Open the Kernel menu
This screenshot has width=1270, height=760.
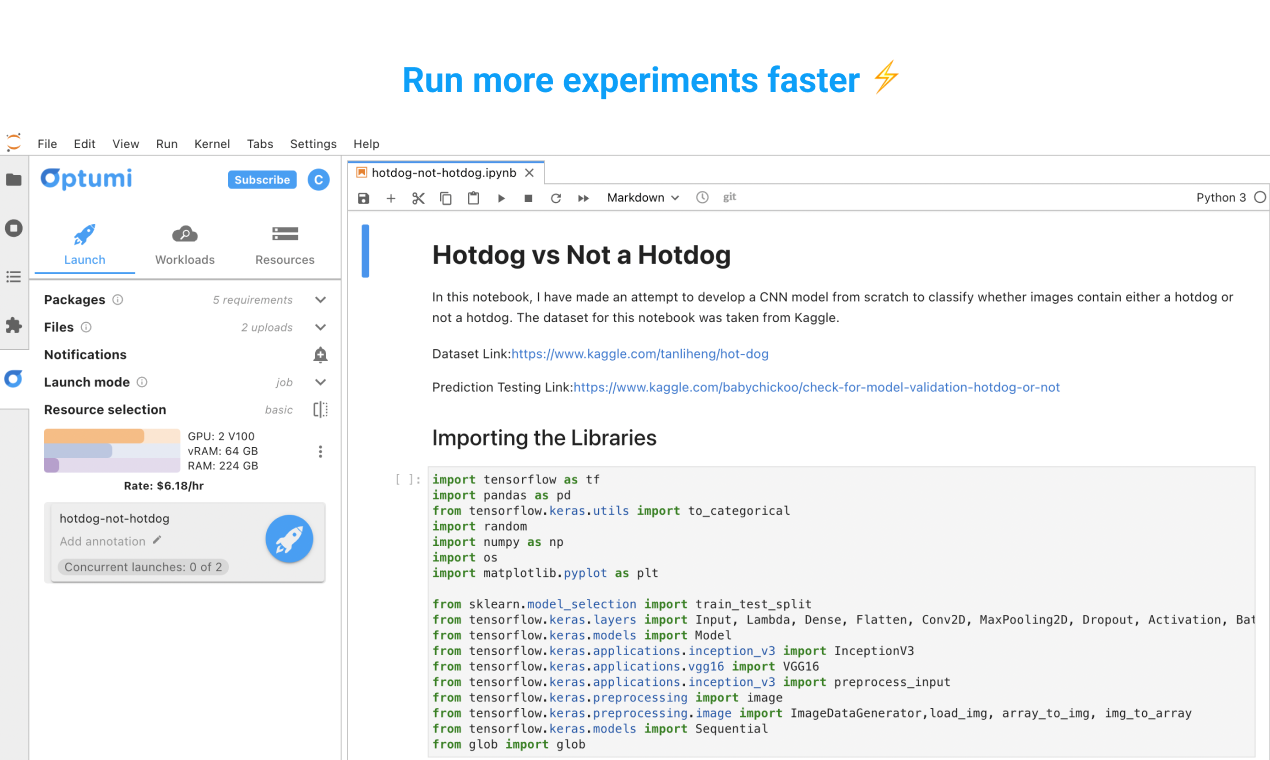tap(212, 144)
